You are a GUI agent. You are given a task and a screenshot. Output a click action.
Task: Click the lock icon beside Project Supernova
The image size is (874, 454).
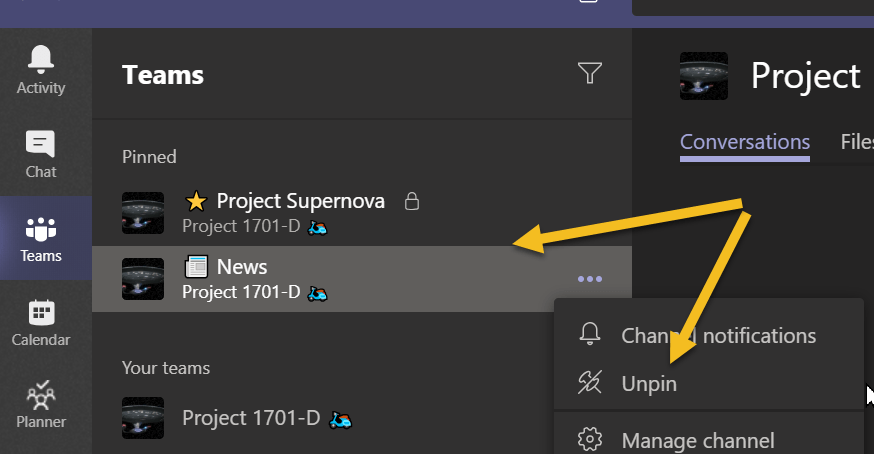coord(411,201)
